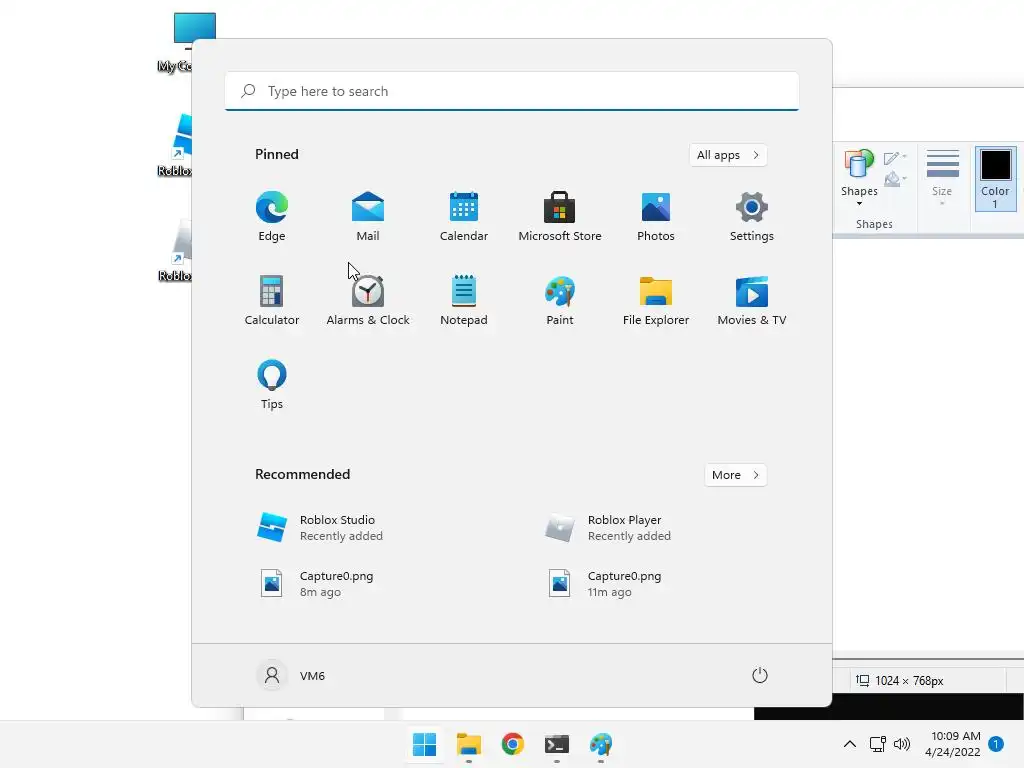The image size is (1024, 768).
Task: Open Google Chrome from the taskbar
Action: tap(513, 744)
